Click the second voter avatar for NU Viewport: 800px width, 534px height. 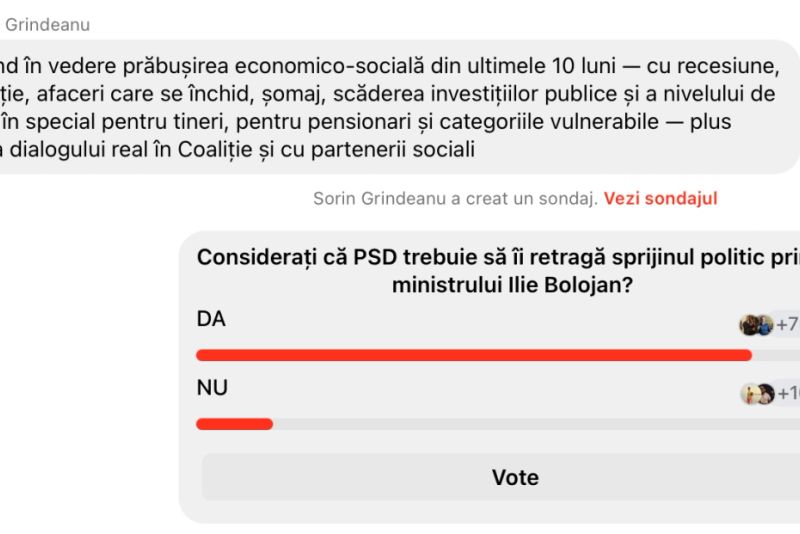click(766, 394)
